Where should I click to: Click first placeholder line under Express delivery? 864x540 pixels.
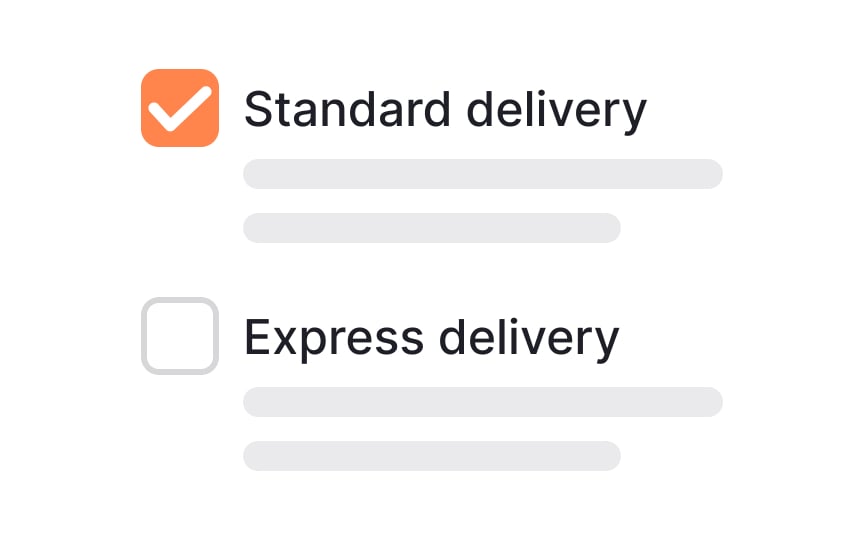[x=483, y=402]
